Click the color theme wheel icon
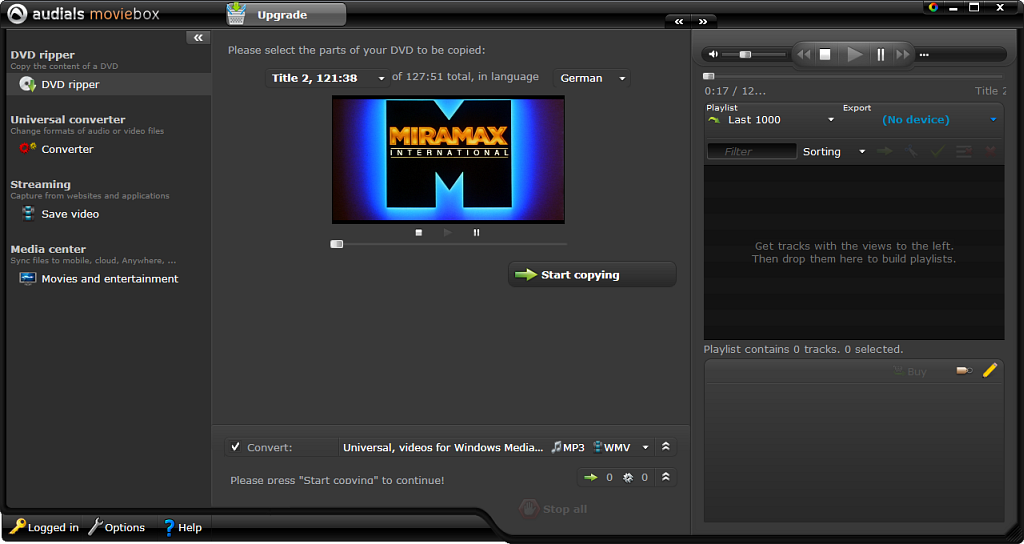The image size is (1024, 544). [933, 7]
